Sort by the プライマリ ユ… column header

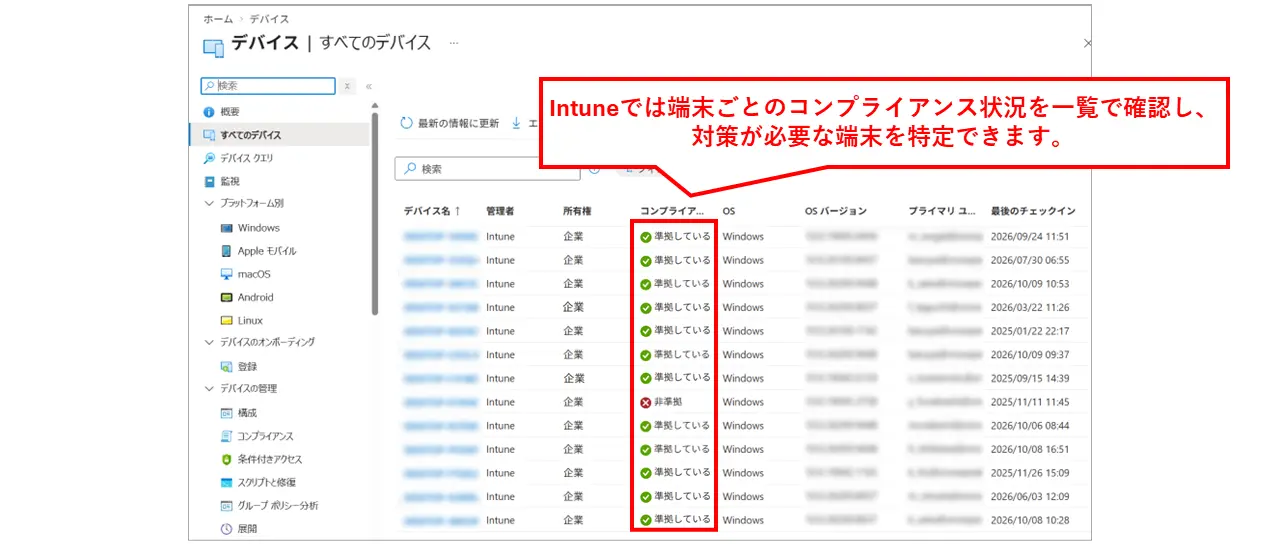[942, 211]
